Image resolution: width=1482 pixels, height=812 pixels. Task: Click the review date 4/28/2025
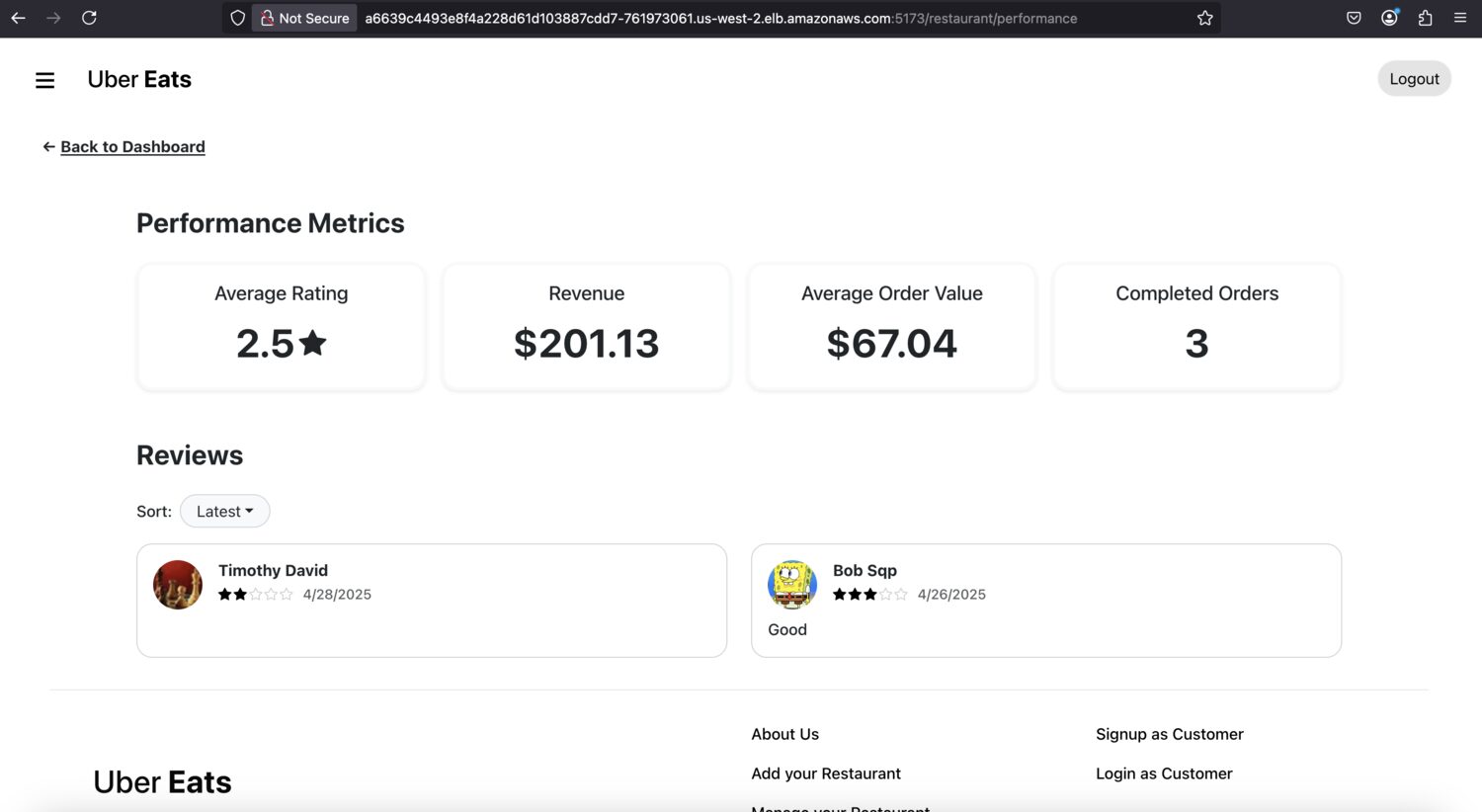(337, 595)
